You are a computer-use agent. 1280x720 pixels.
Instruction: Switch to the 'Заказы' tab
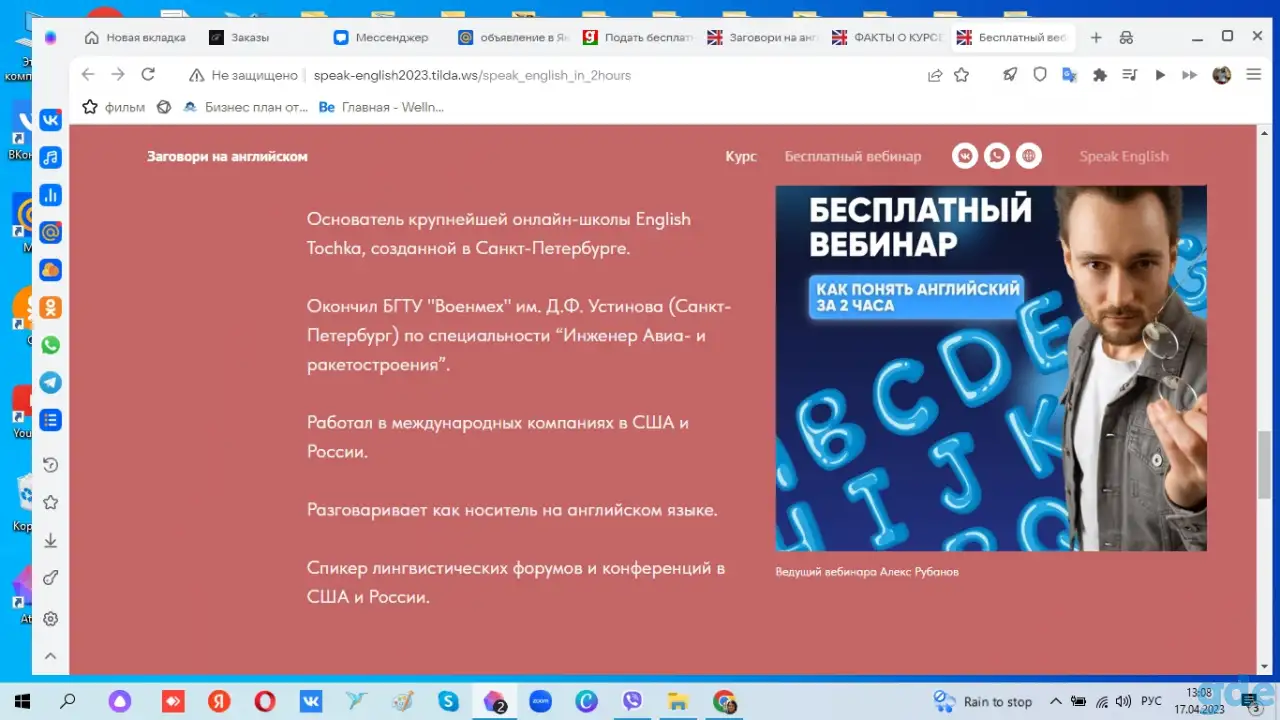pos(260,37)
